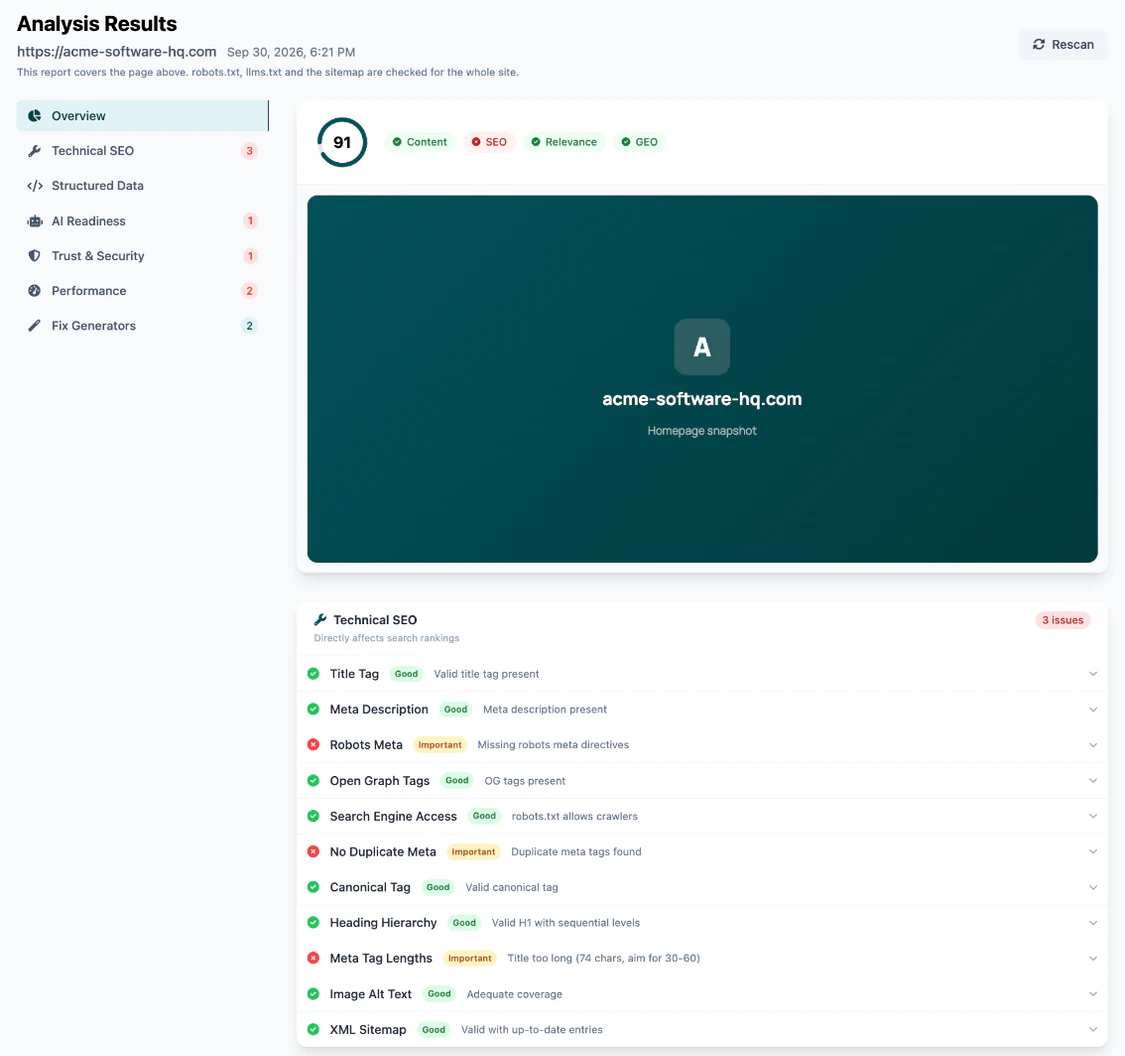This screenshot has width=1125, height=1056.
Task: Click the green check icon beside Search Engine Access
Action: (x=314, y=816)
